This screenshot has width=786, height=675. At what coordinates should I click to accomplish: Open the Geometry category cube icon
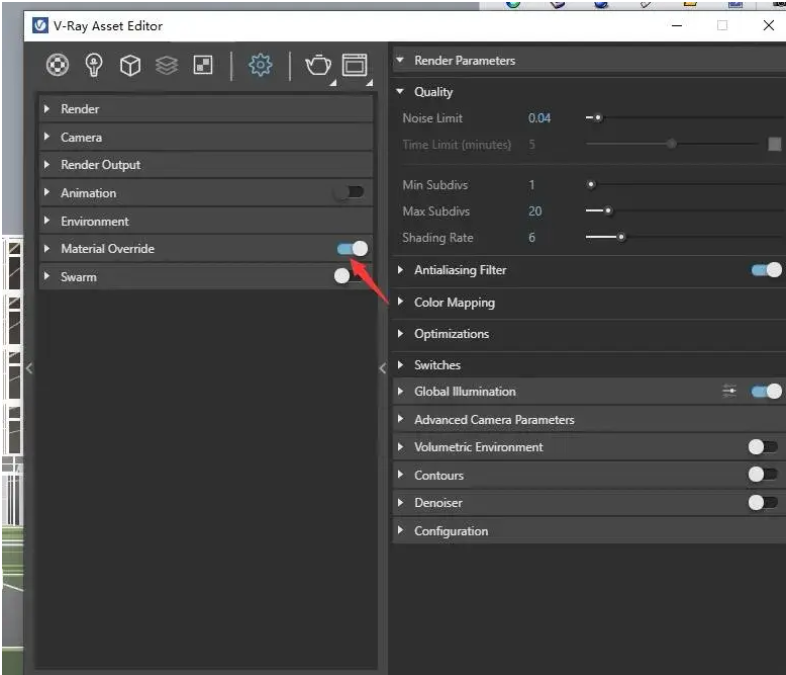pyautogui.click(x=130, y=65)
